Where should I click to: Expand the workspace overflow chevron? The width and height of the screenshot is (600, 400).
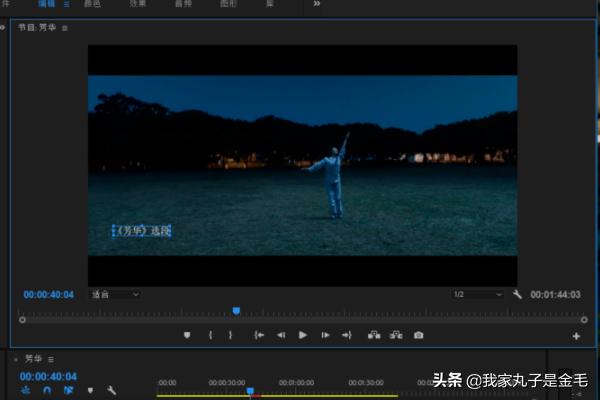click(x=317, y=4)
